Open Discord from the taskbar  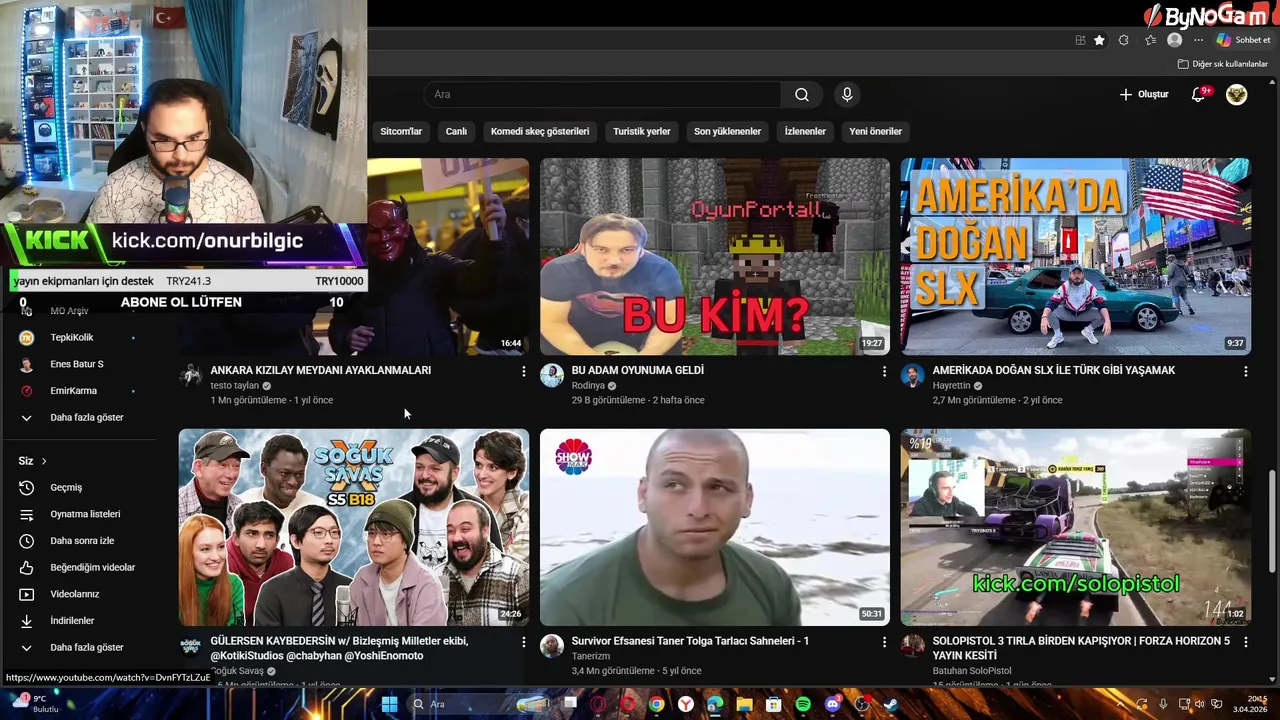click(x=833, y=704)
